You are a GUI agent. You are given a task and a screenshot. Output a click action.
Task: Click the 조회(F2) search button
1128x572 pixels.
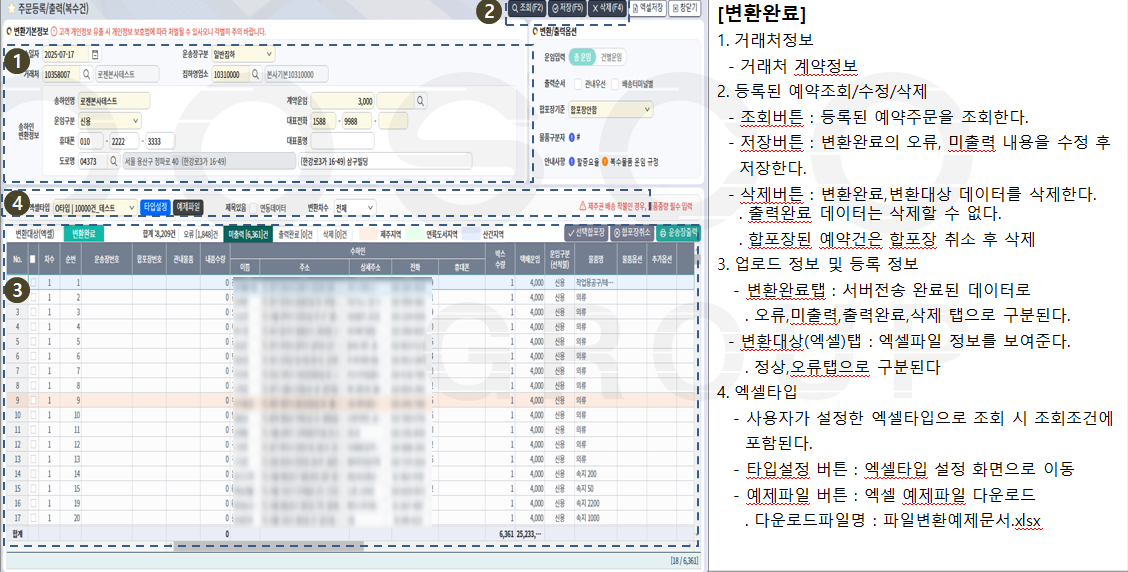pyautogui.click(x=527, y=8)
